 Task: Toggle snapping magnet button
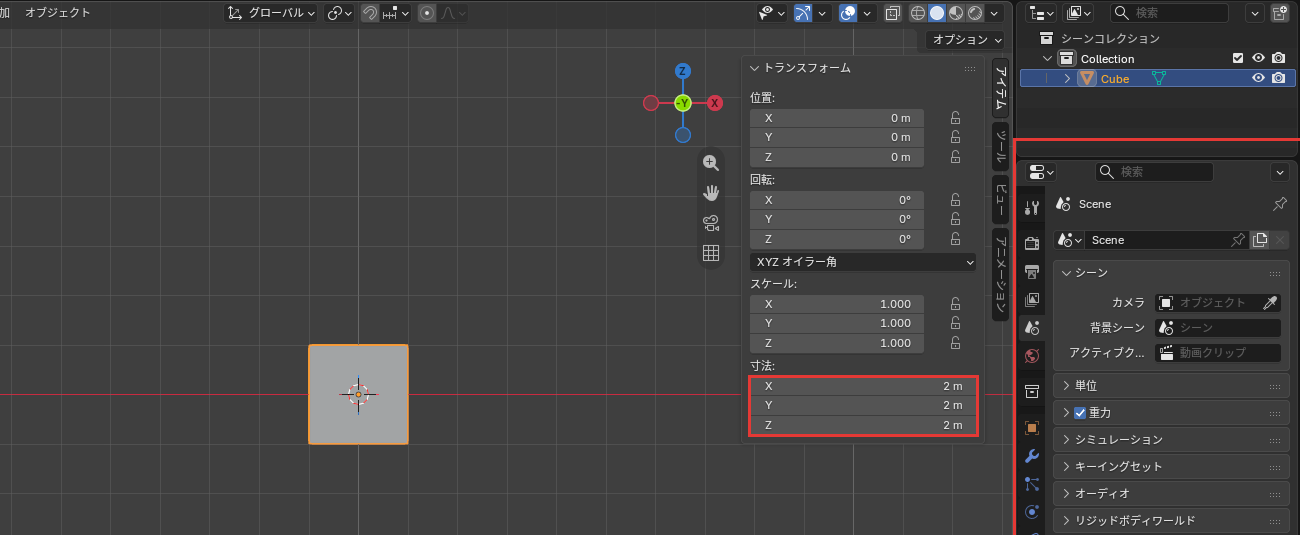370,13
